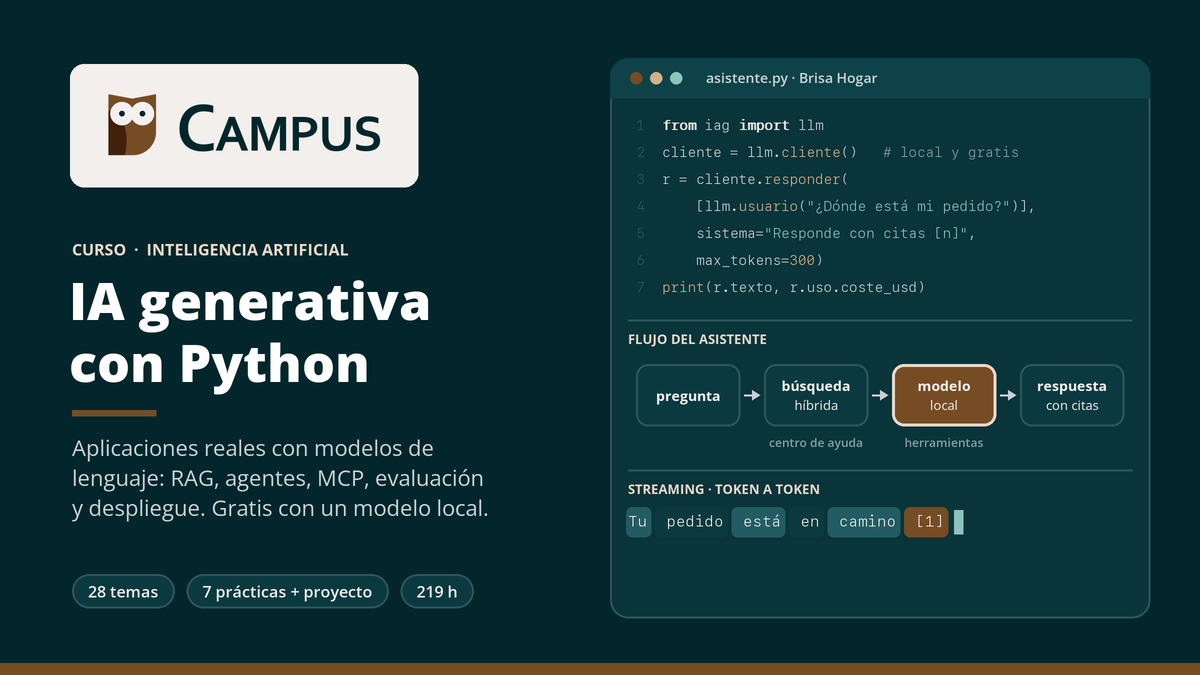Click the "Tu" streaming token
Image resolution: width=1200 pixels, height=675 pixels.
click(x=639, y=522)
